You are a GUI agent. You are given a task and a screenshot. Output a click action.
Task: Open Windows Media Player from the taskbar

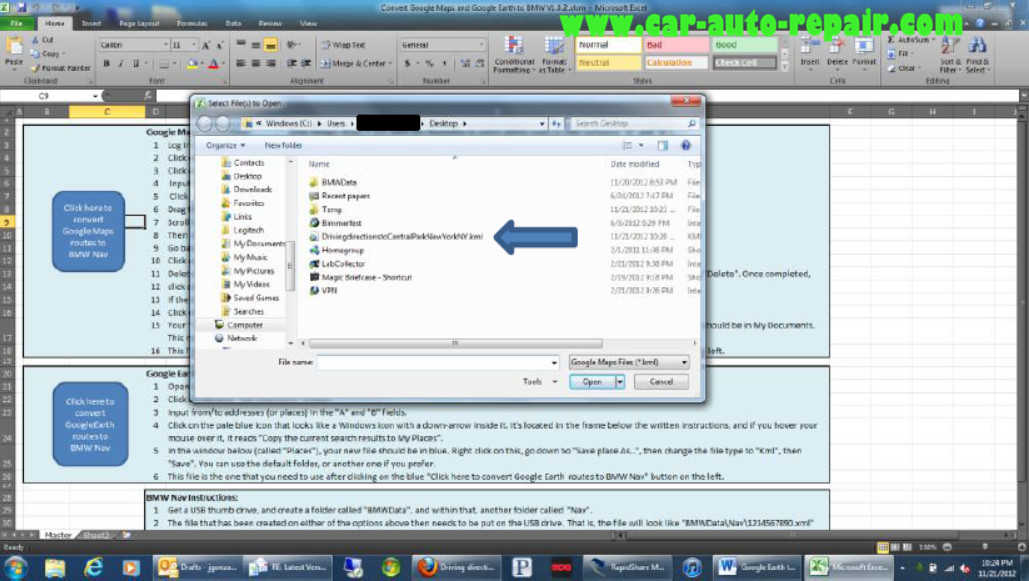click(x=131, y=567)
